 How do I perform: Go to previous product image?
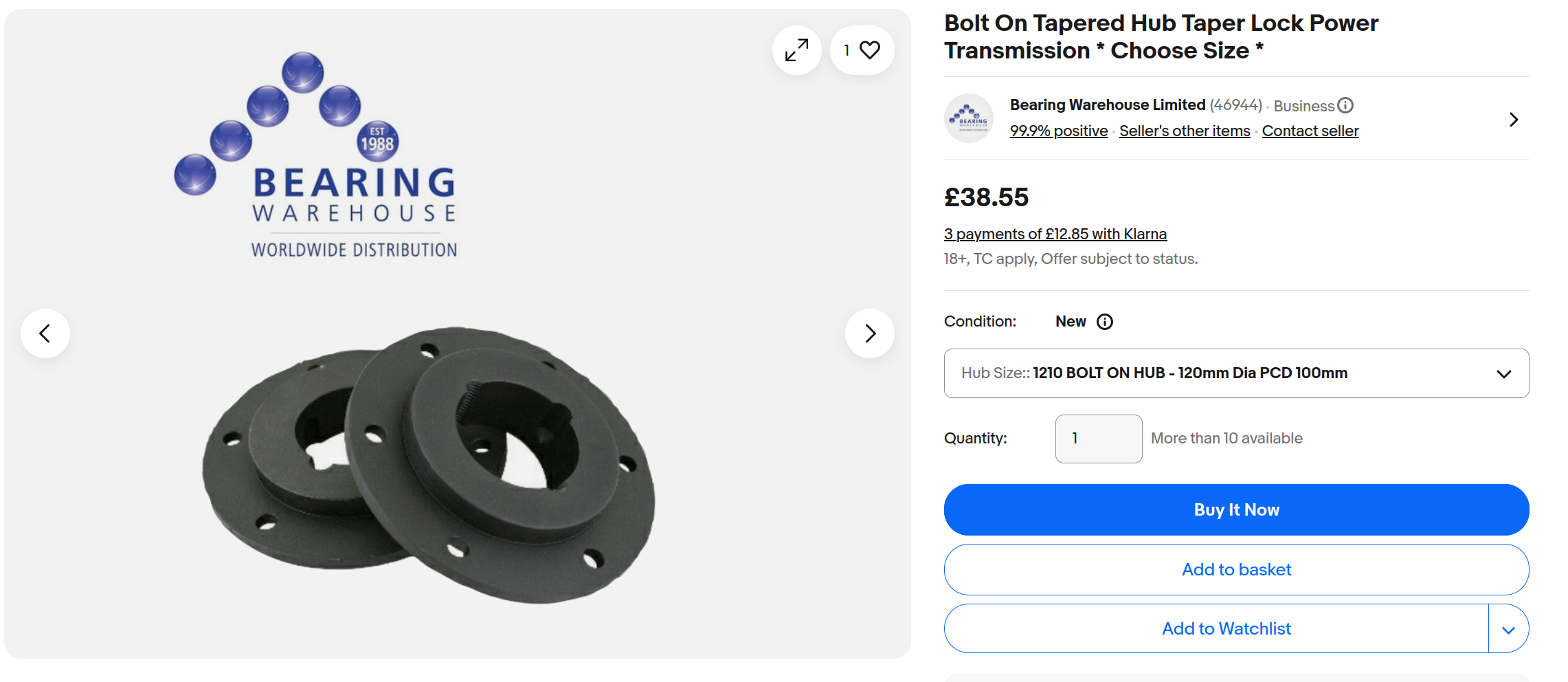(x=45, y=333)
